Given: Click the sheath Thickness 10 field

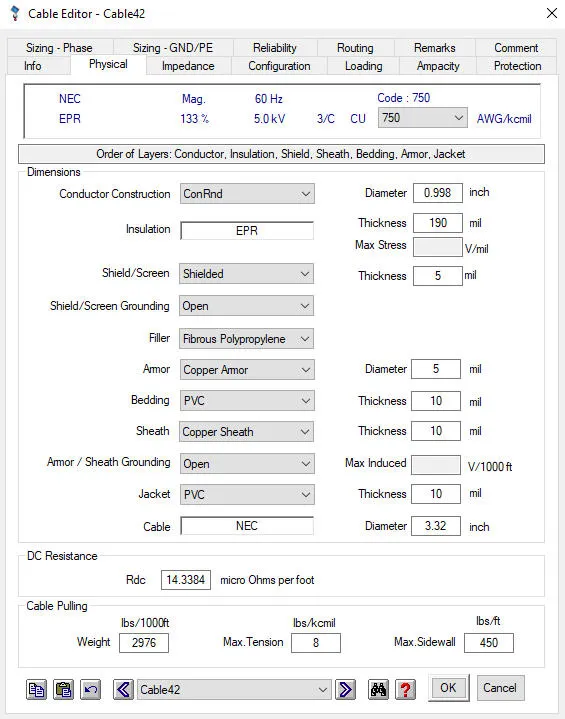Looking at the screenshot, I should (x=436, y=431).
